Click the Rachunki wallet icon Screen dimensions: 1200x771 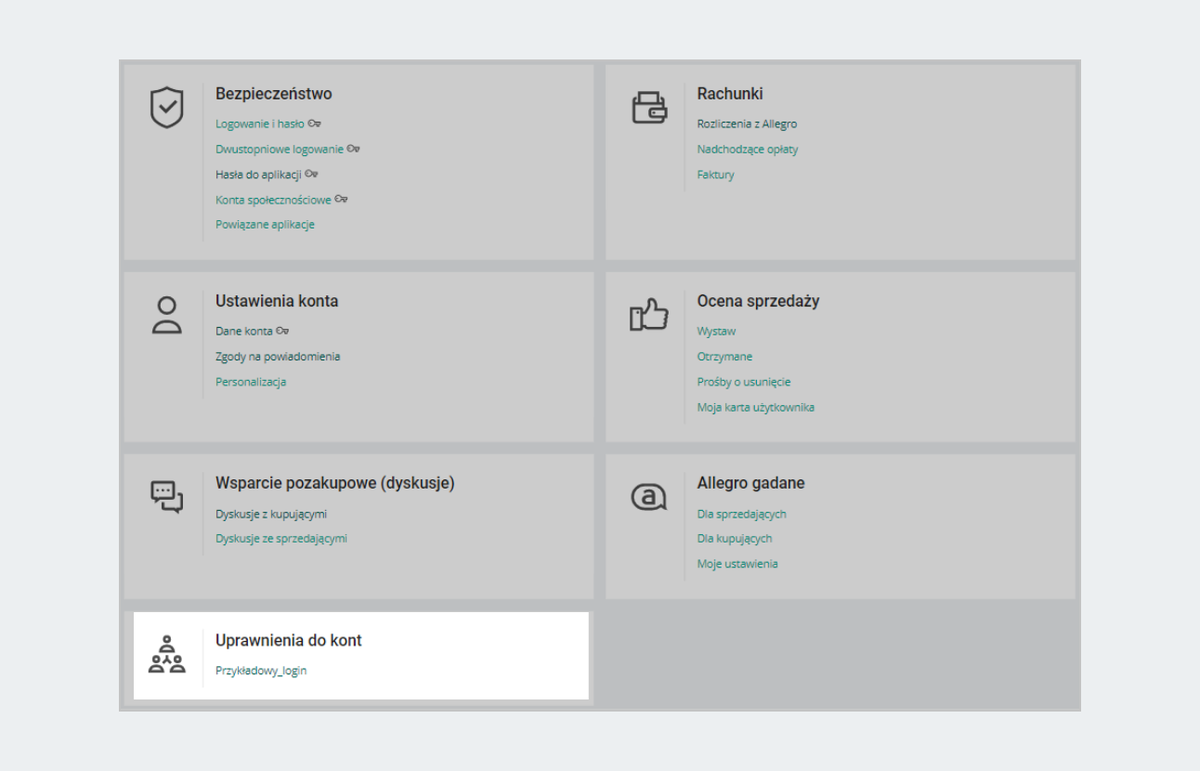point(649,107)
